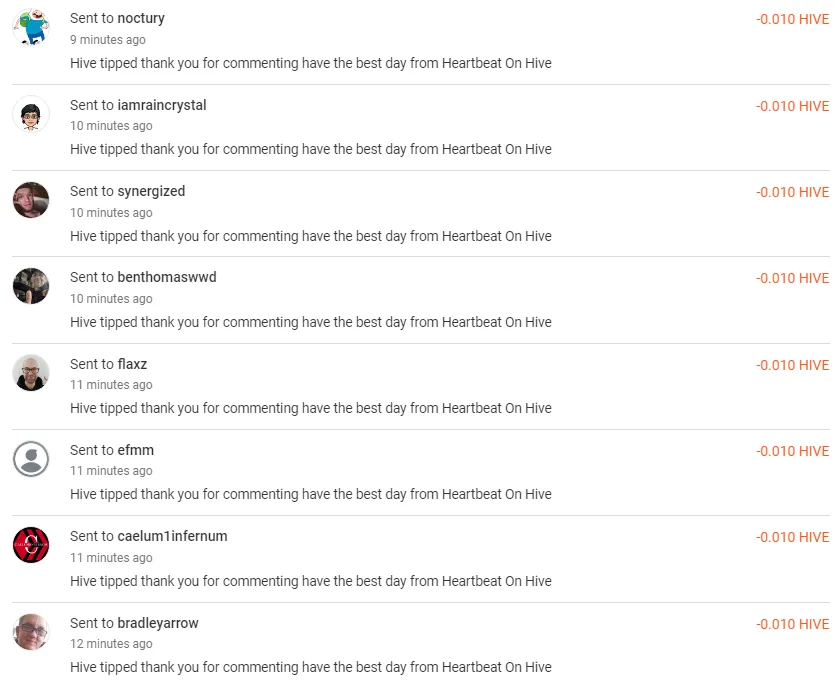Viewport: 840px width, 686px height.
Task: Visit iamraincrystal's profile via username
Action: click(162, 105)
